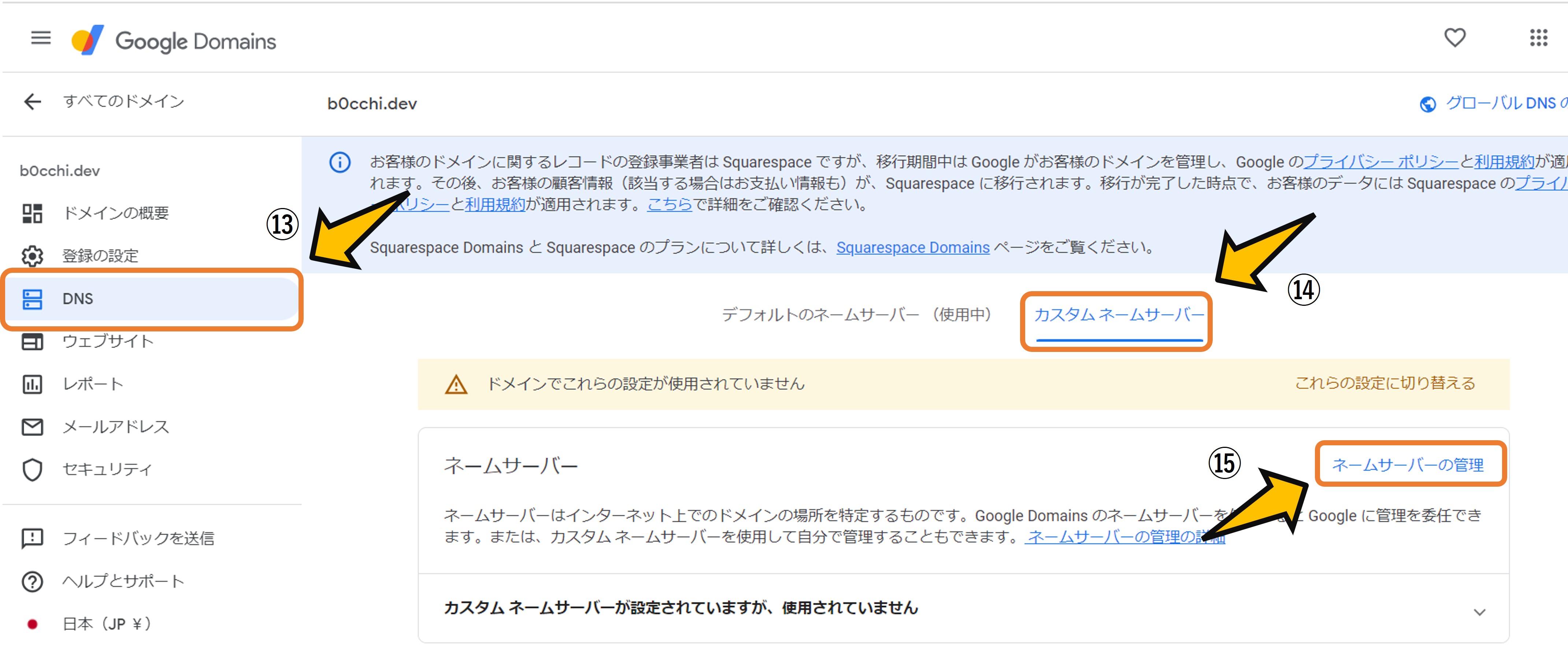
Task: Click the Google Domains logo
Action: click(x=174, y=41)
